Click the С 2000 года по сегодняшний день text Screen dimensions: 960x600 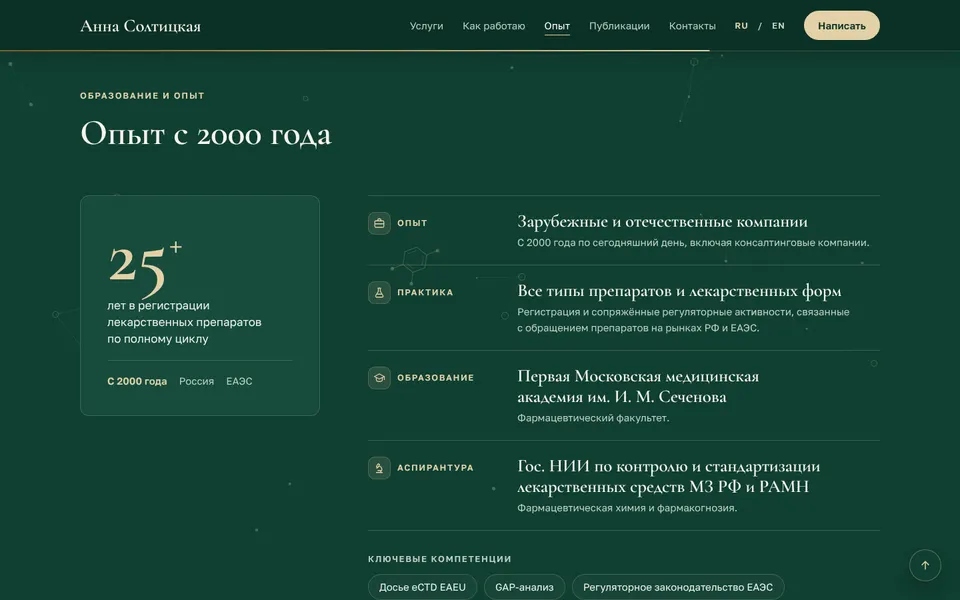[x=693, y=243]
